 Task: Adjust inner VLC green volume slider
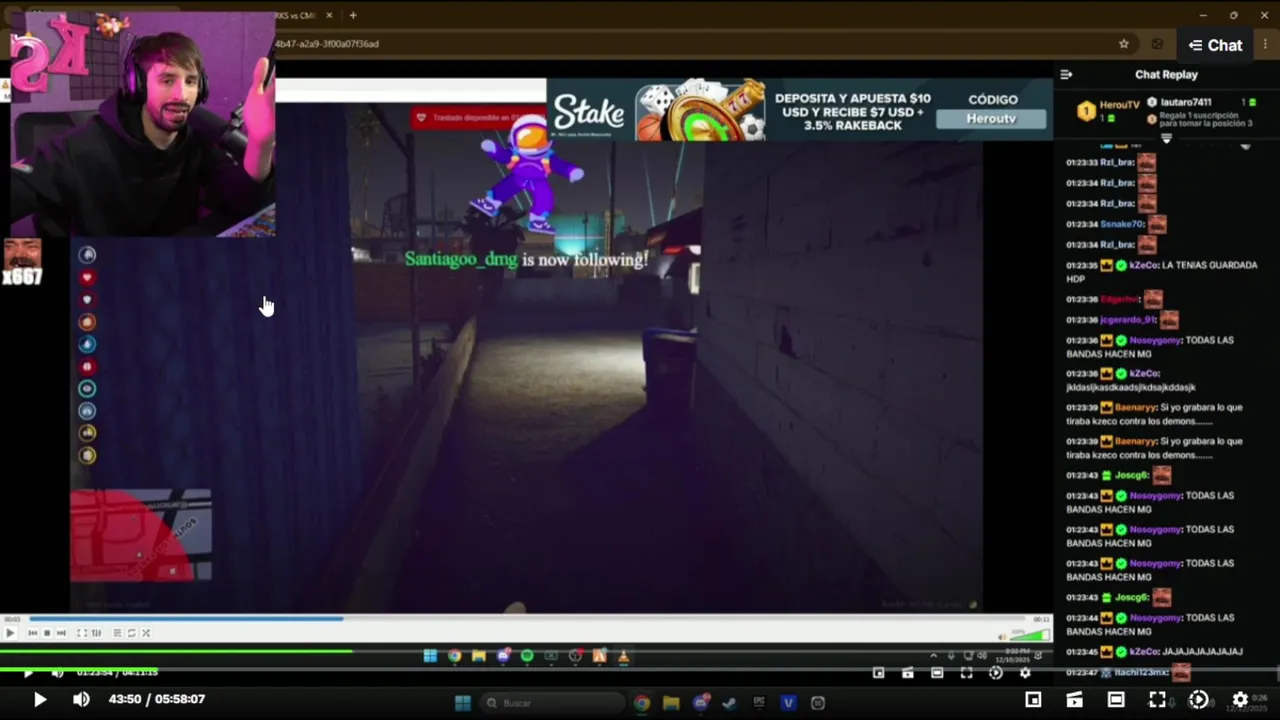pyautogui.click(x=1030, y=635)
